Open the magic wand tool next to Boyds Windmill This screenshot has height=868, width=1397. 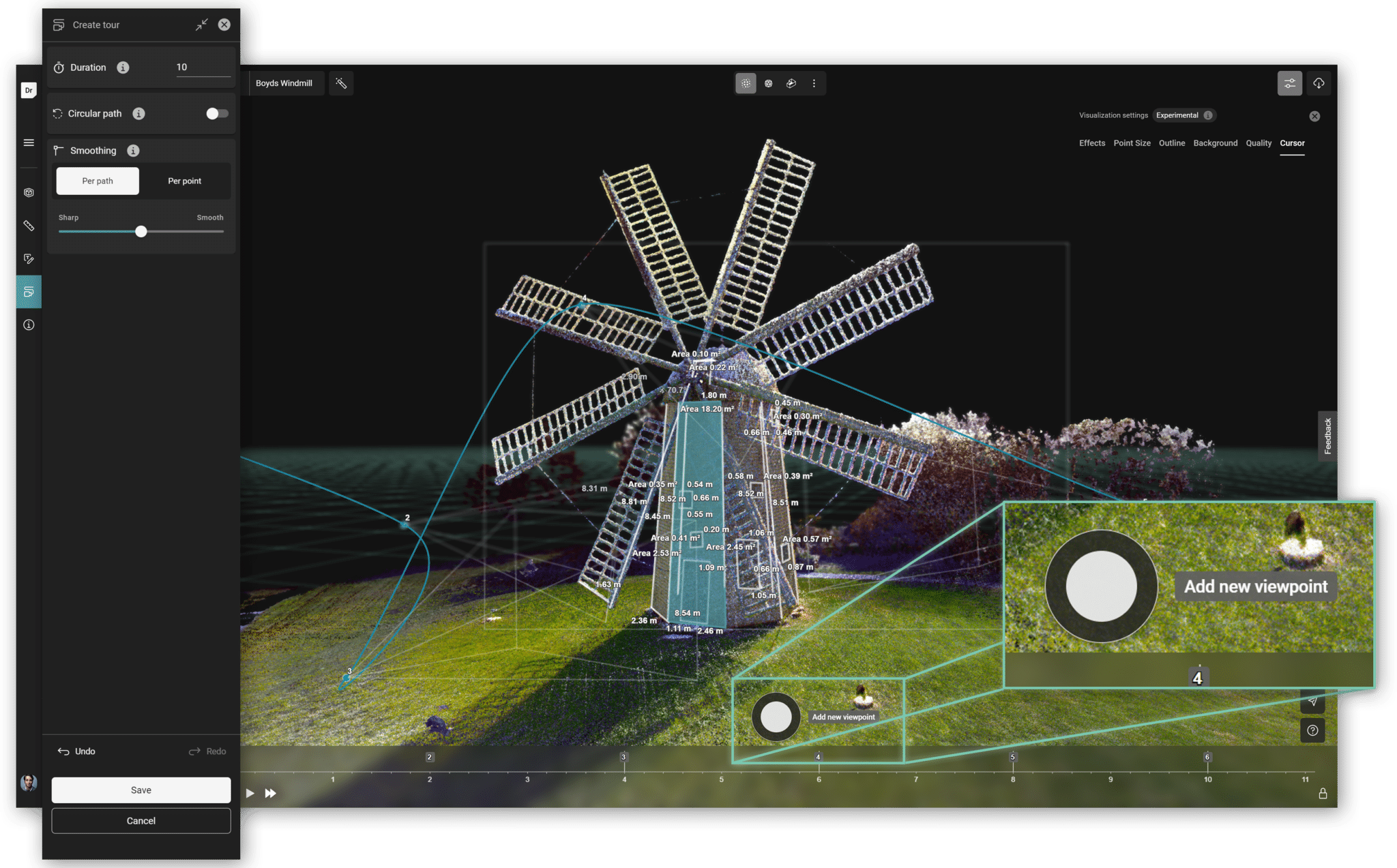coord(341,83)
